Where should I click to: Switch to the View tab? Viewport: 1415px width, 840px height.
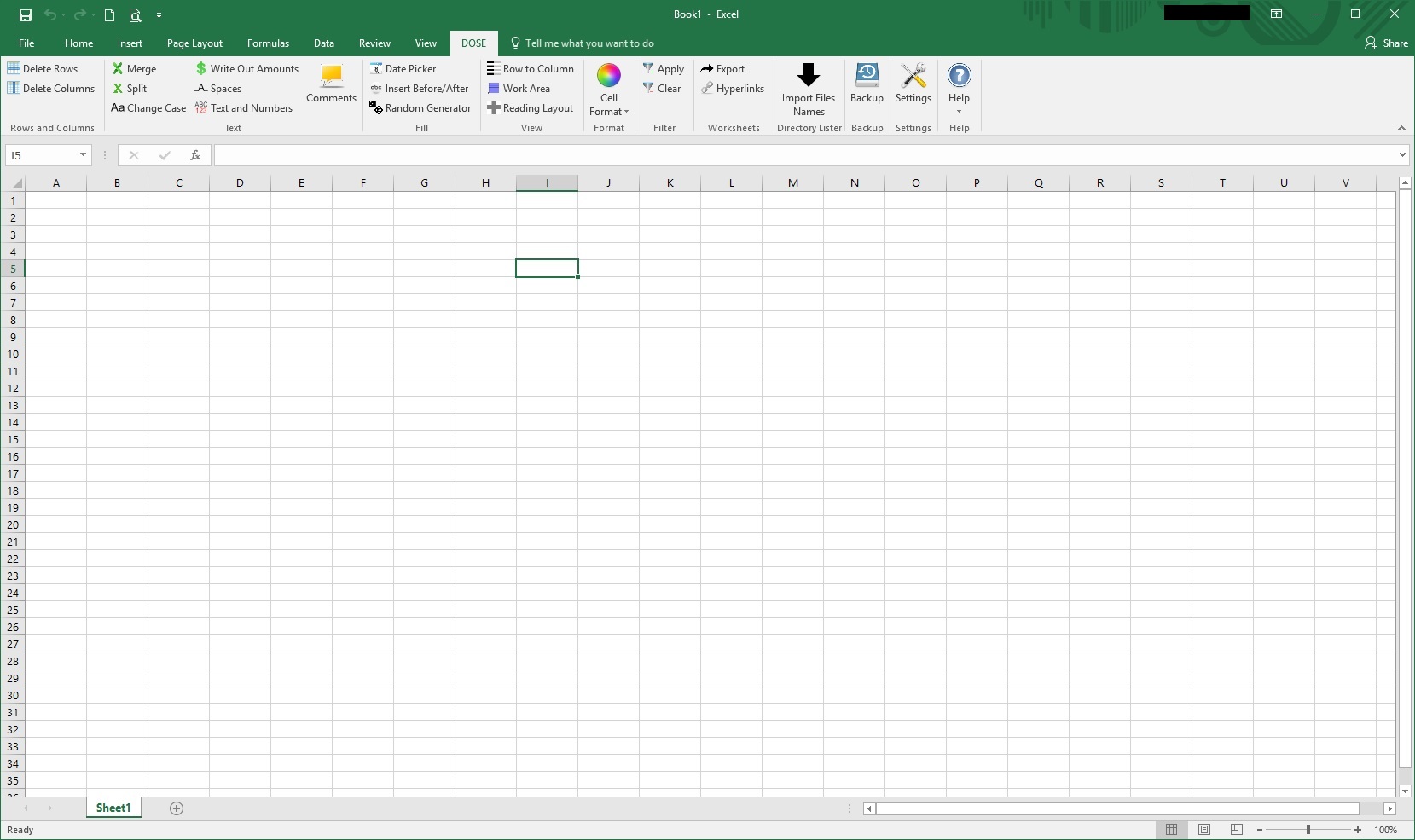(x=426, y=43)
